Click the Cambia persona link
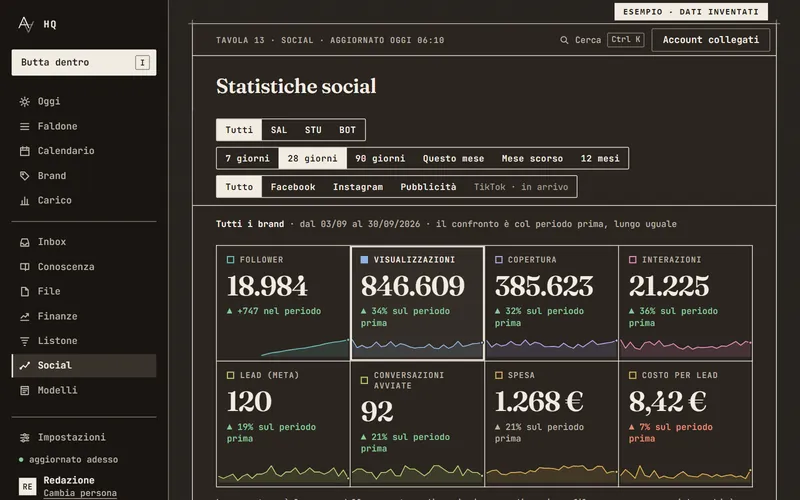Screen dimensions: 800x500 [80, 493]
